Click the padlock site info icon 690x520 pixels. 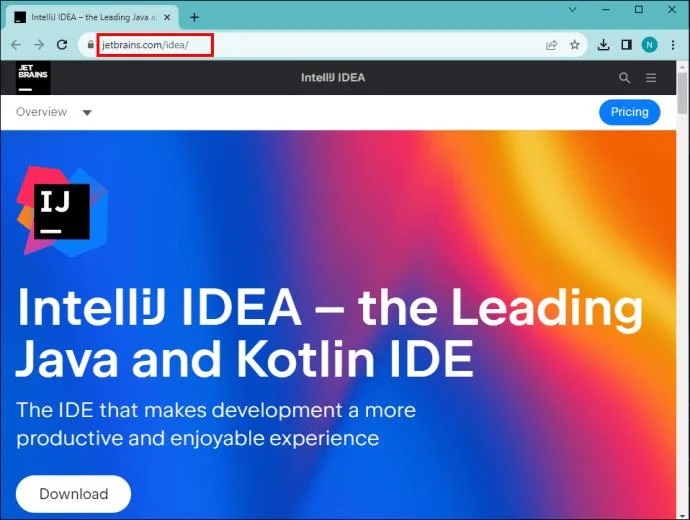click(x=90, y=44)
